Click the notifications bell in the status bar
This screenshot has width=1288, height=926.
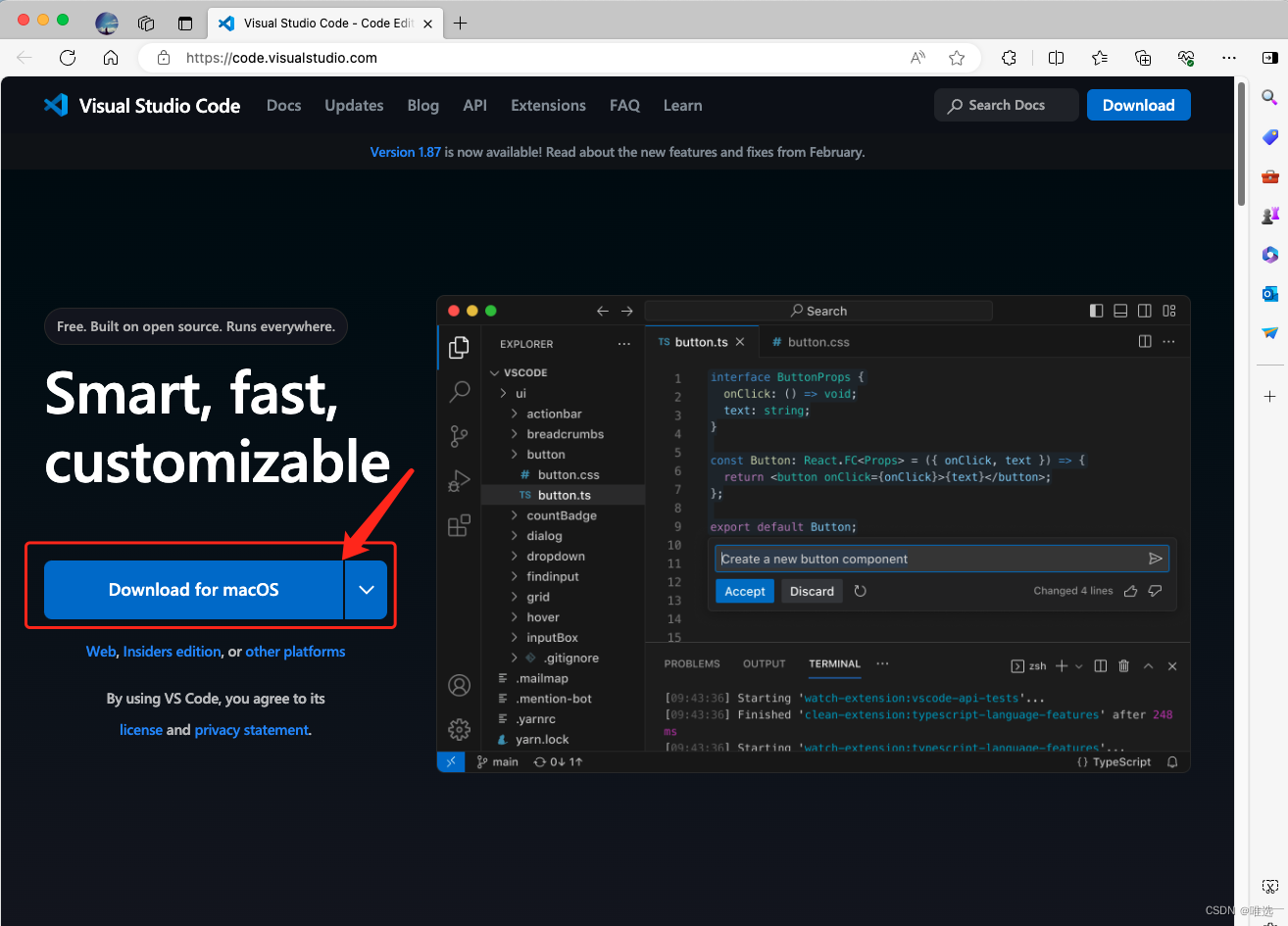coord(1172,761)
